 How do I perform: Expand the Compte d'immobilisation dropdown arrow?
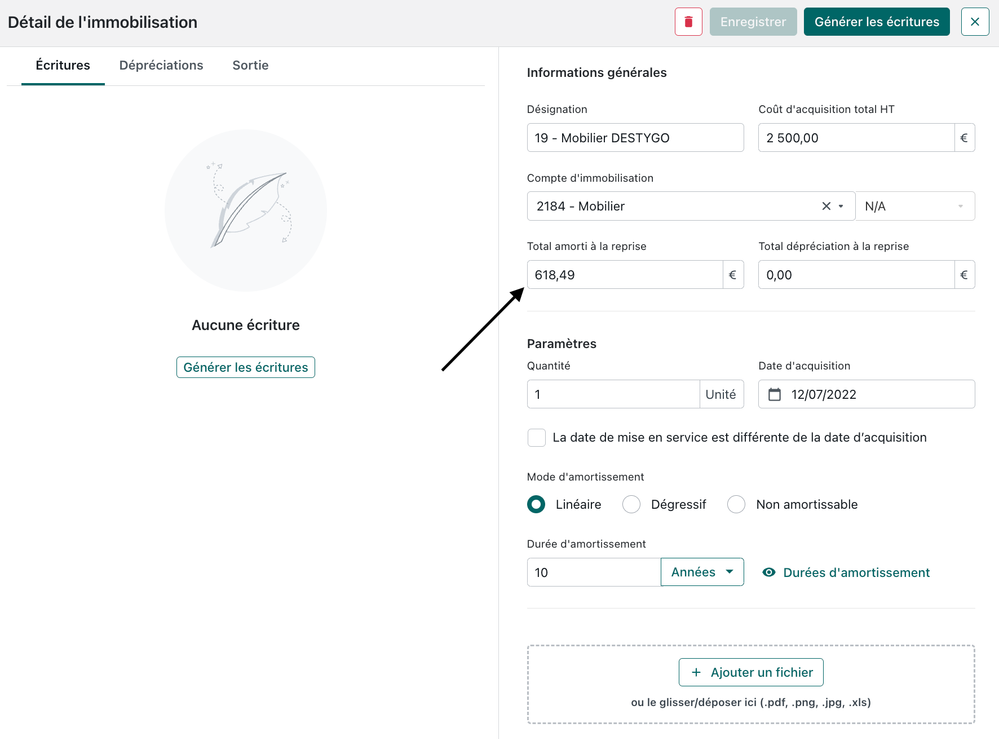842,206
